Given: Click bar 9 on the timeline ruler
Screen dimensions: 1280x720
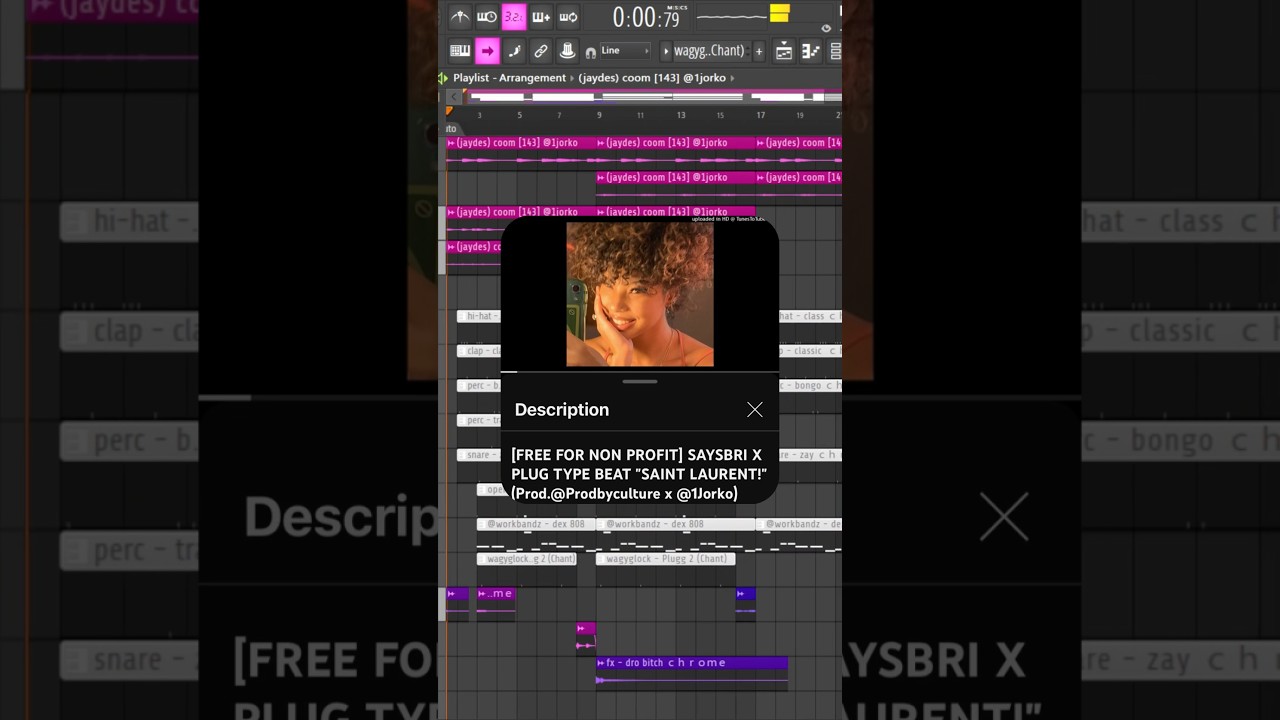Looking at the screenshot, I should tap(599, 116).
